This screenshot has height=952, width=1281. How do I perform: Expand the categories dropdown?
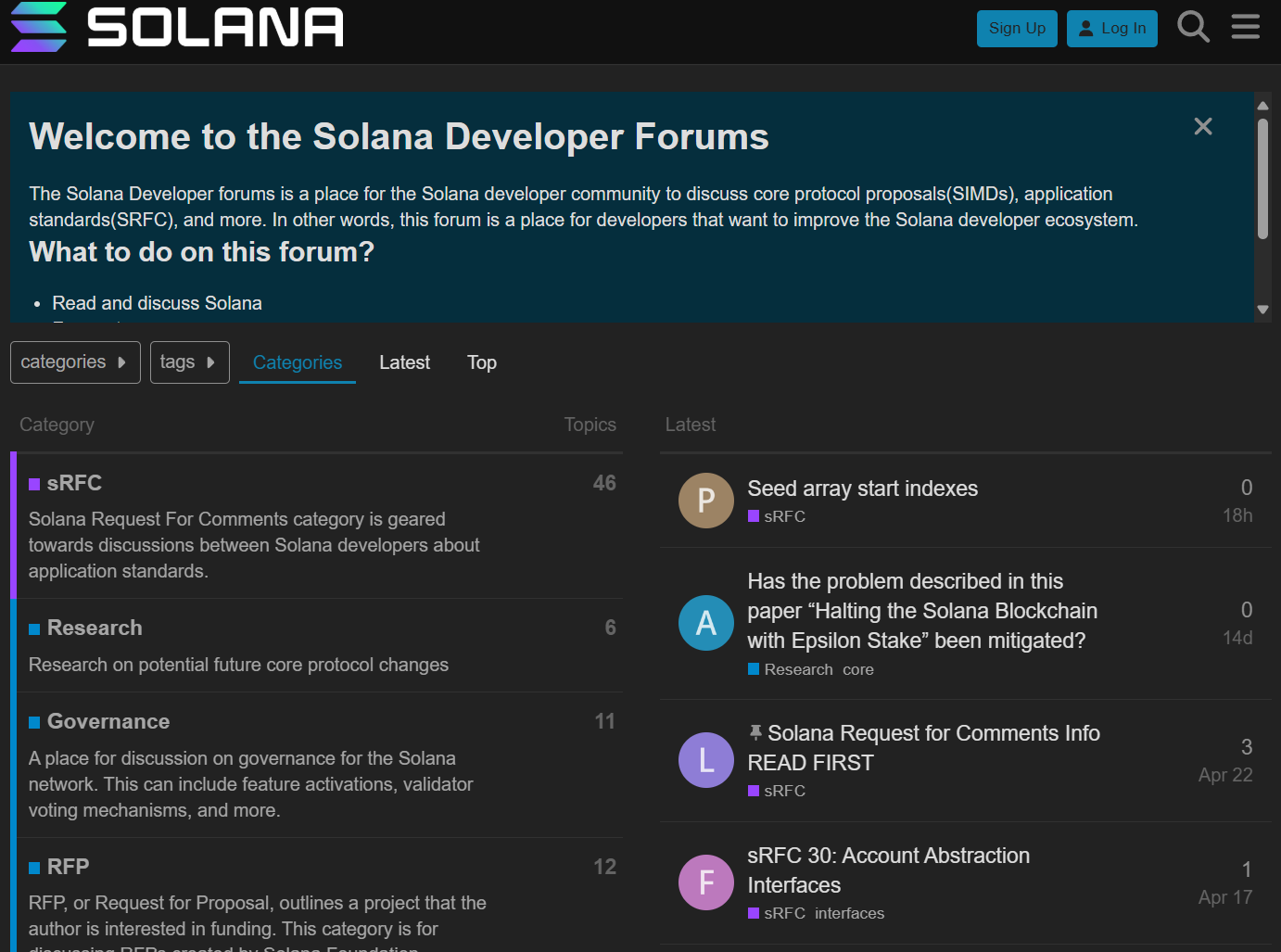75,362
